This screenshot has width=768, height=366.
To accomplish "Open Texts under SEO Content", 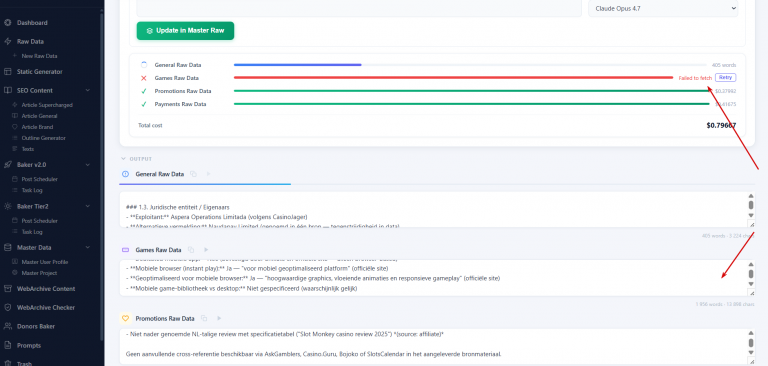I will coord(27,149).
